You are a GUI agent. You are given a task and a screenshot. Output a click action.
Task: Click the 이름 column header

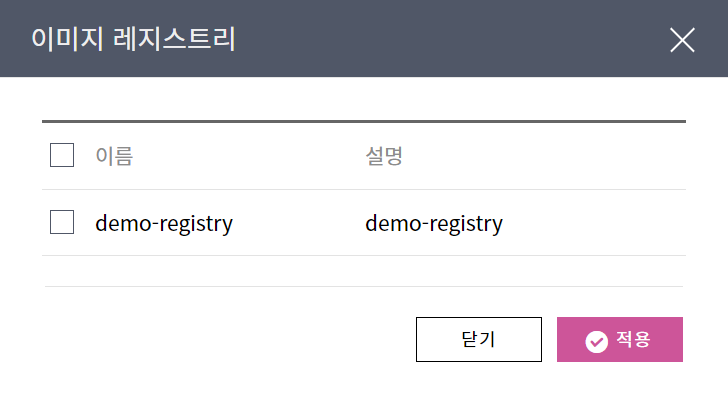114,156
